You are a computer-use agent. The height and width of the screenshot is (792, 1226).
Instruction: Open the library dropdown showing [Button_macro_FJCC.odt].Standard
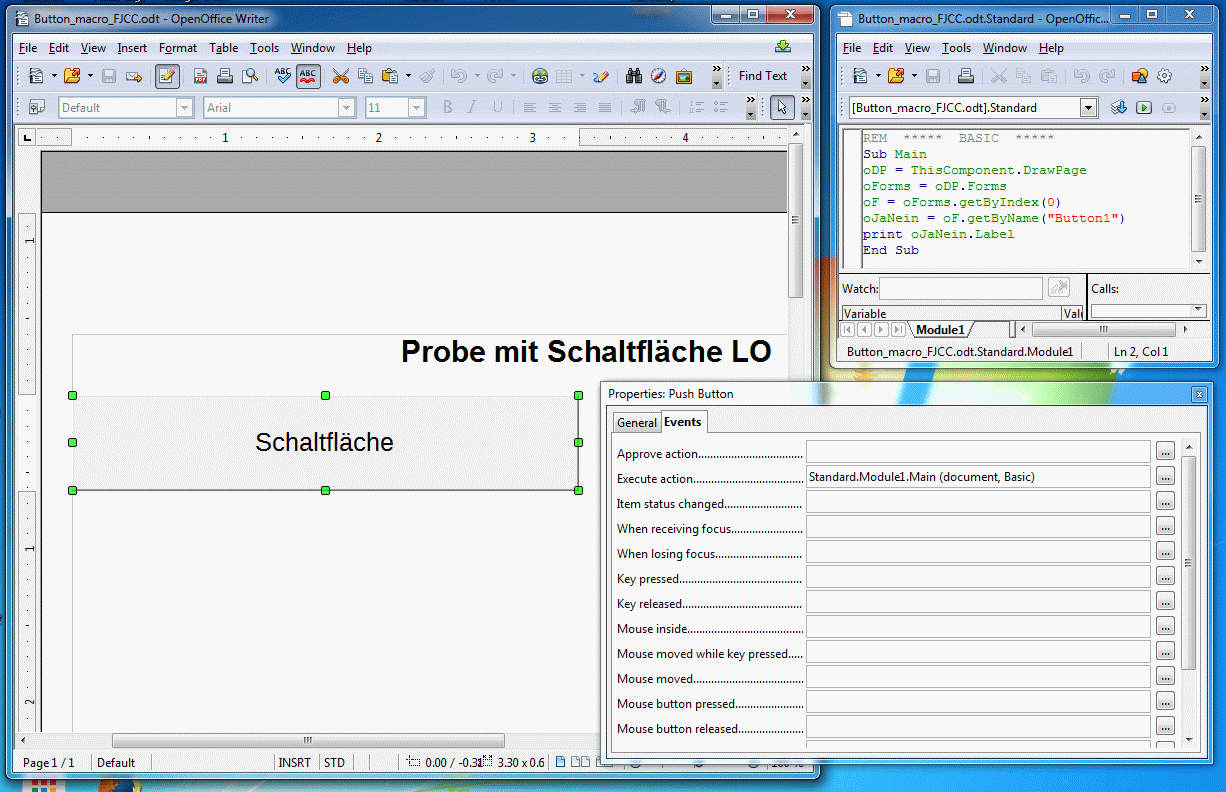click(1088, 108)
